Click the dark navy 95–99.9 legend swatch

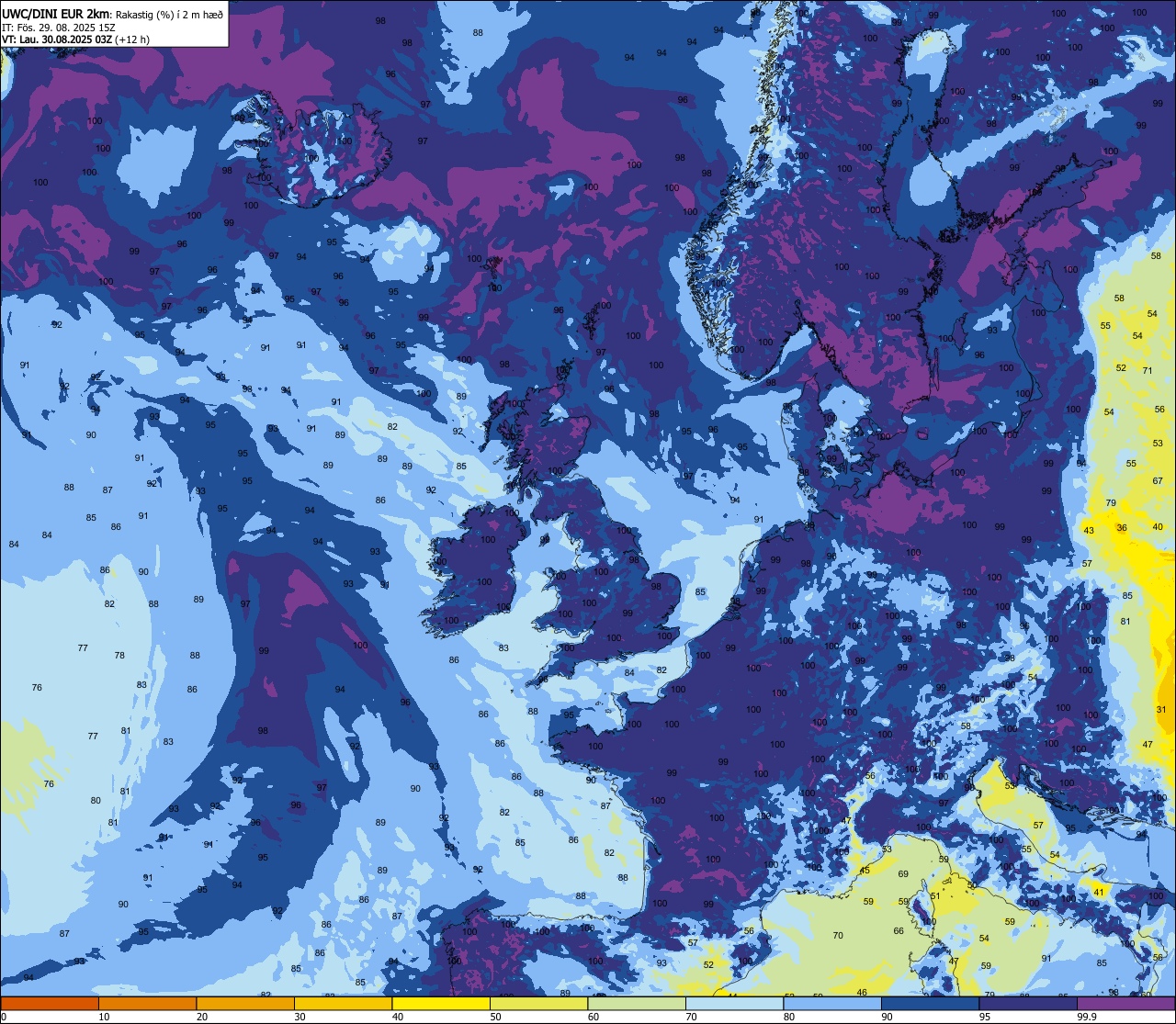[x=1028, y=1003]
